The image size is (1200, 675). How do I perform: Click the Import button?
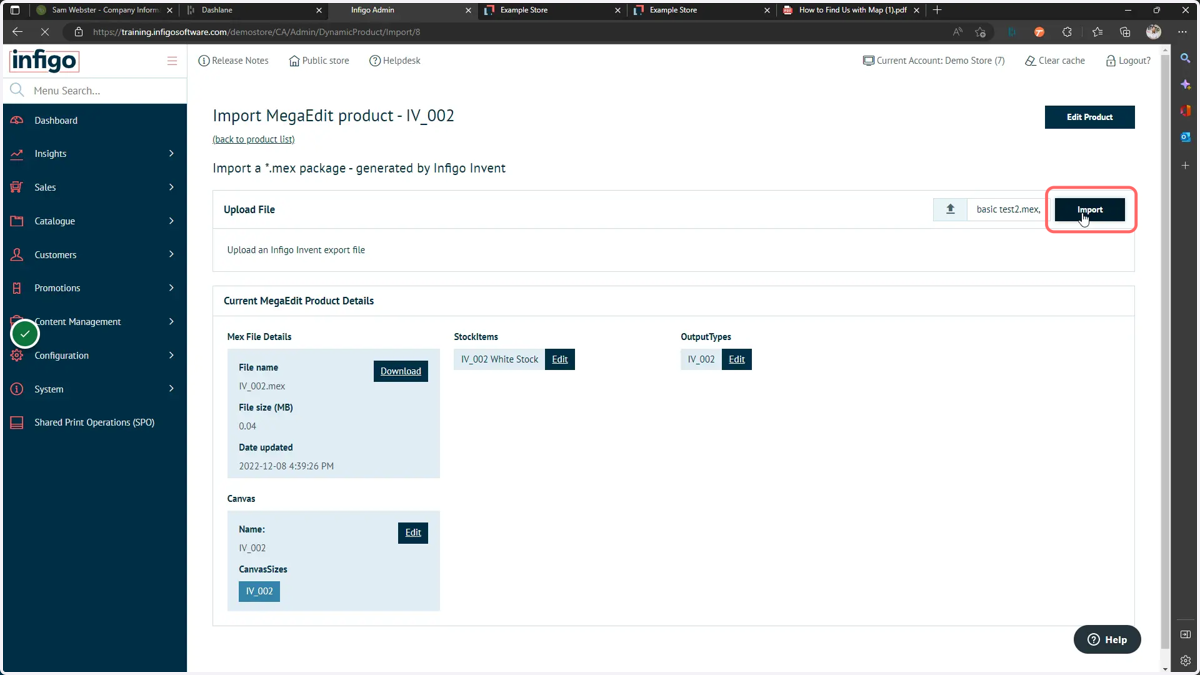(x=1090, y=209)
